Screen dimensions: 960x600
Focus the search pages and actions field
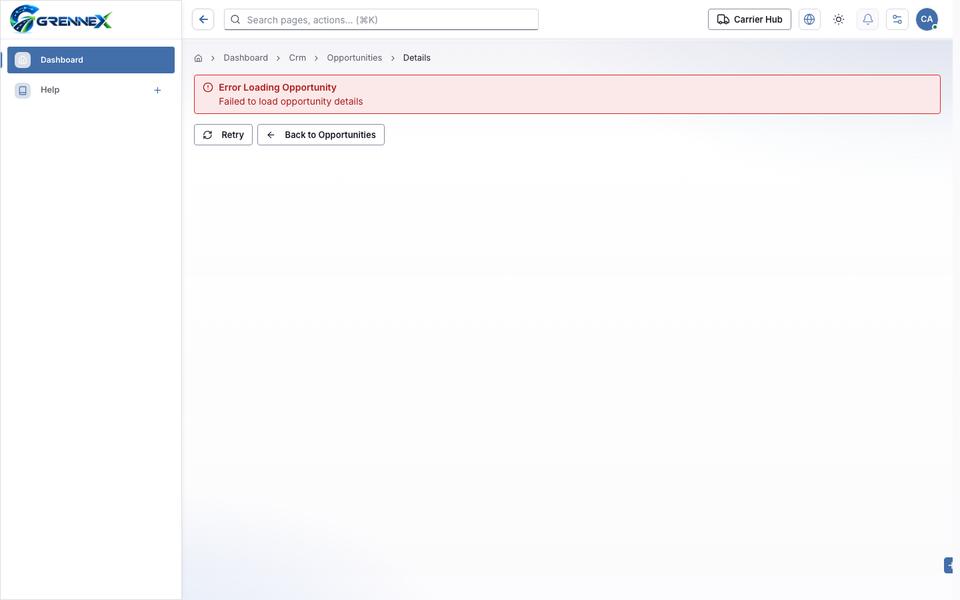[381, 20]
